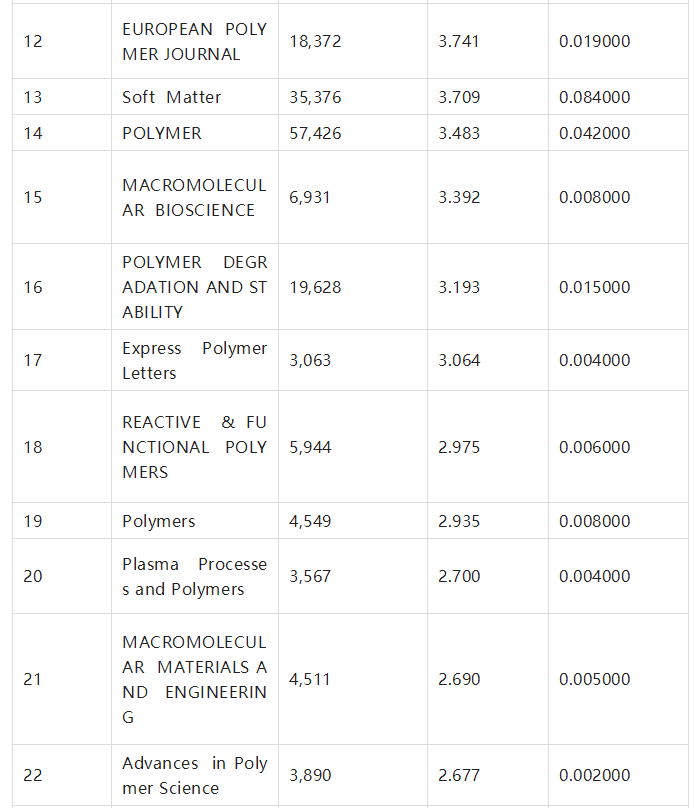The width and height of the screenshot is (698, 808).
Task: Click POLYMER DEGRADATION AND STABILITY cell
Action: (195, 287)
